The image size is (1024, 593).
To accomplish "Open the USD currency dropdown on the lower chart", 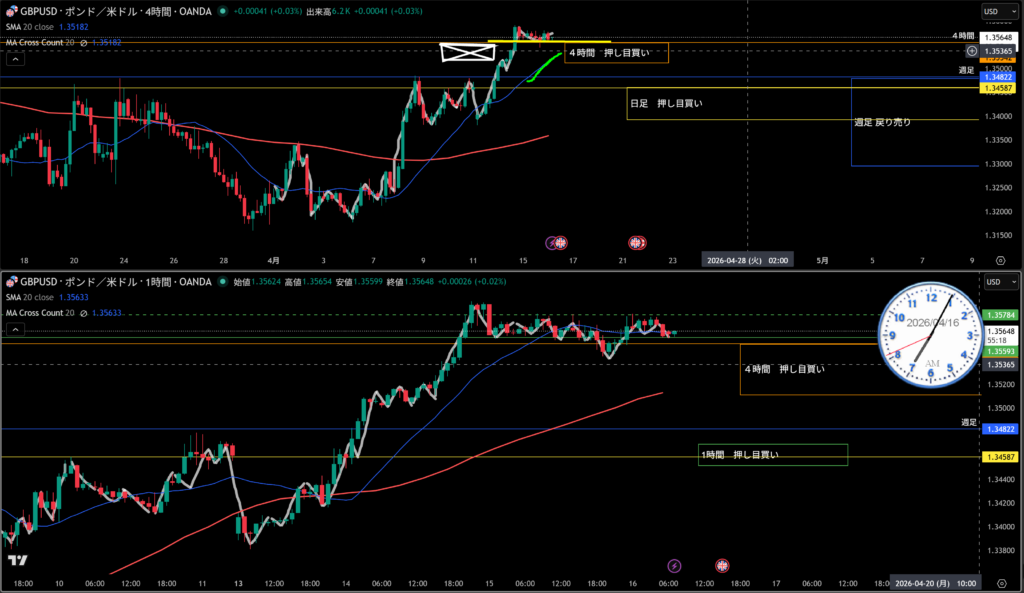I will pos(995,282).
